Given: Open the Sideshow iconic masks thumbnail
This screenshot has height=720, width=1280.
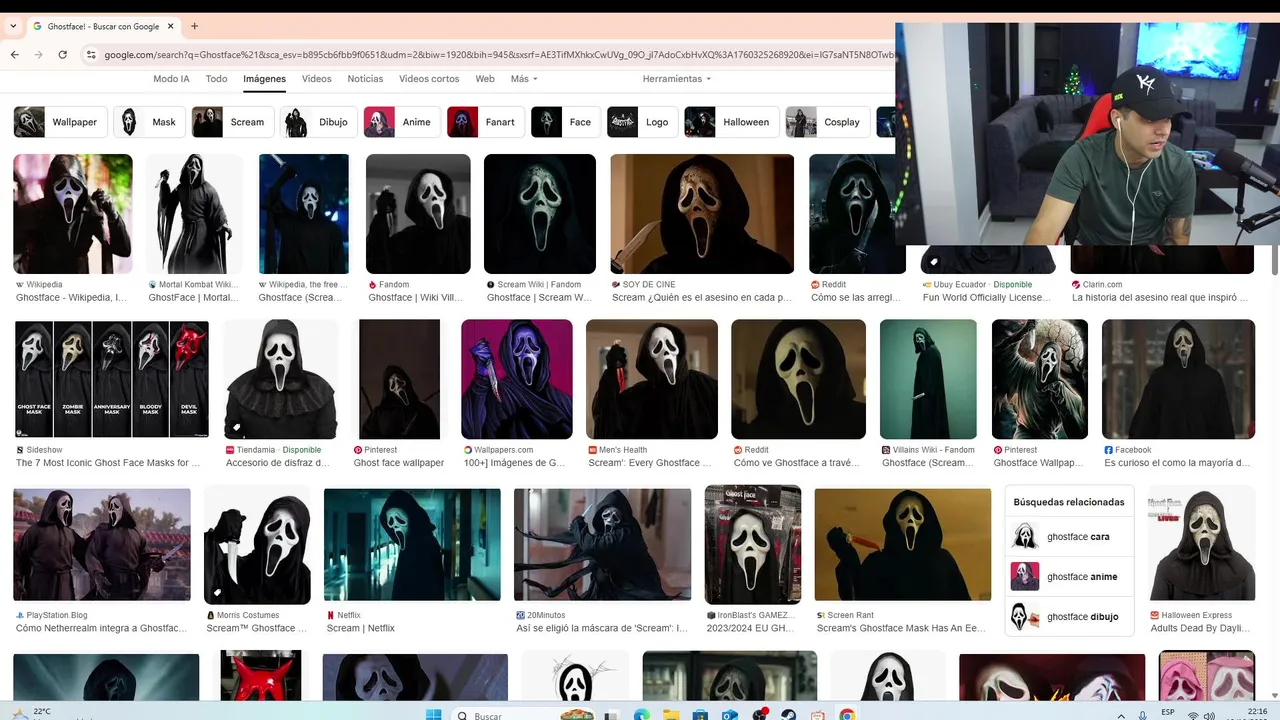Looking at the screenshot, I should (x=112, y=379).
